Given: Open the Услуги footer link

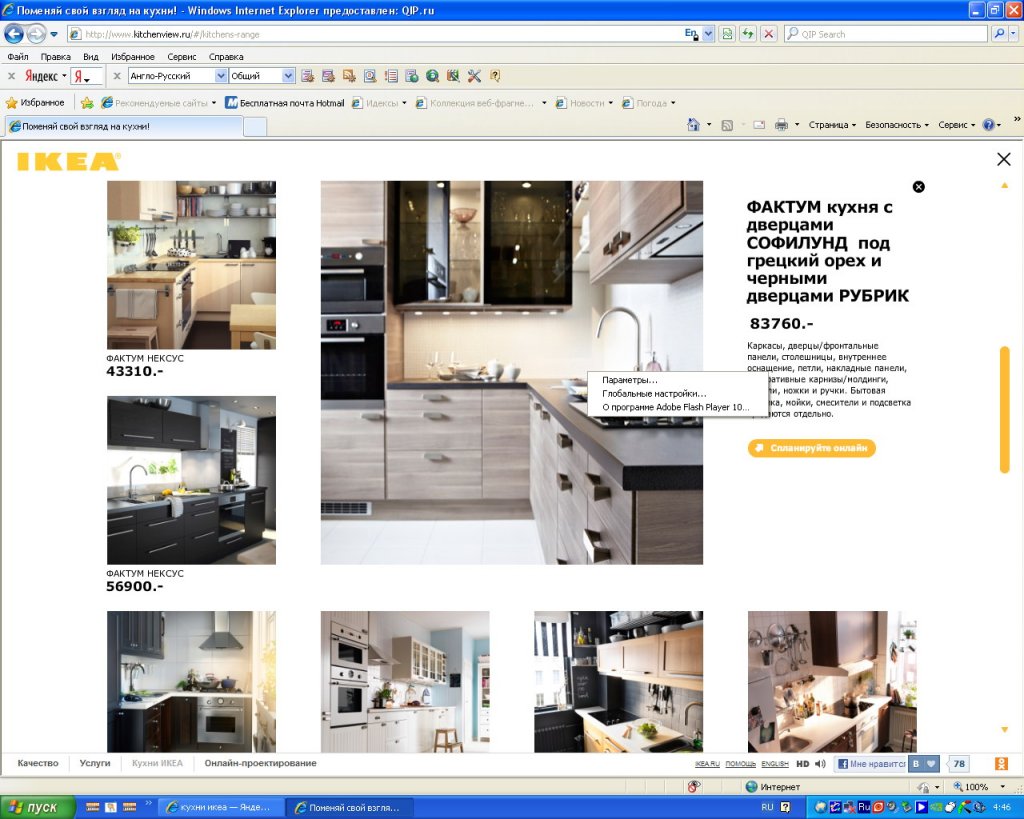Looking at the screenshot, I should [95, 763].
